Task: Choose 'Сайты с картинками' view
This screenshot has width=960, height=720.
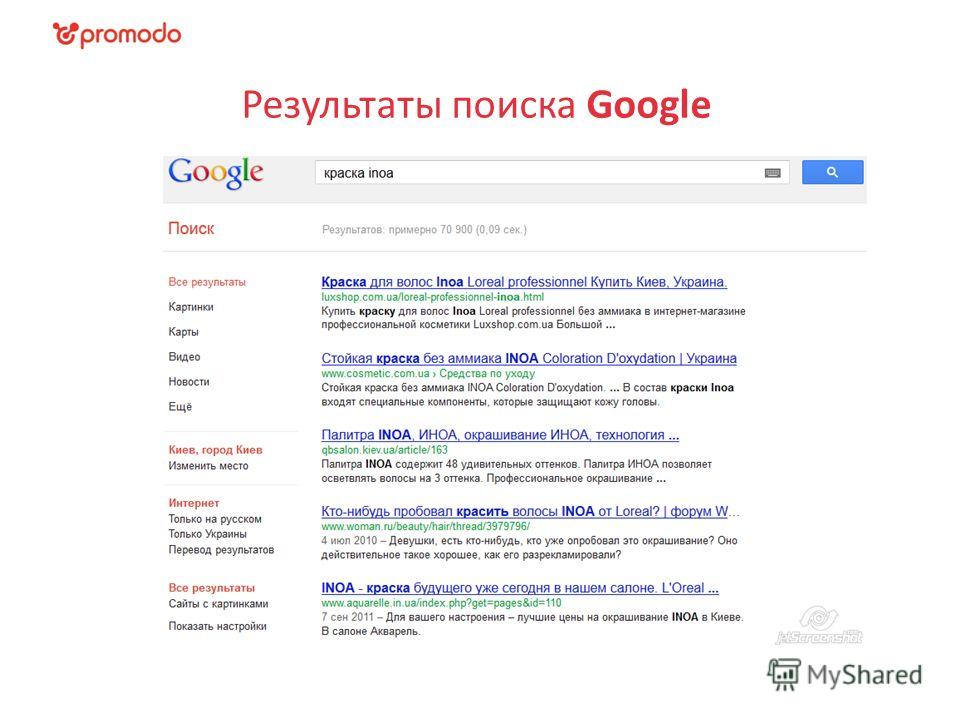Action: pyautogui.click(x=219, y=604)
